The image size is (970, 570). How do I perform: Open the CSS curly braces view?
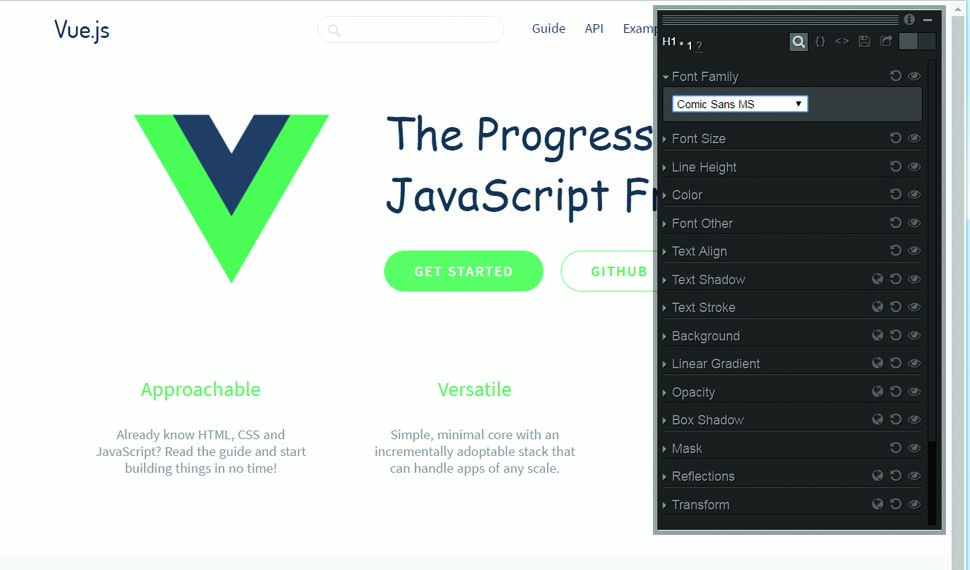[x=820, y=41]
